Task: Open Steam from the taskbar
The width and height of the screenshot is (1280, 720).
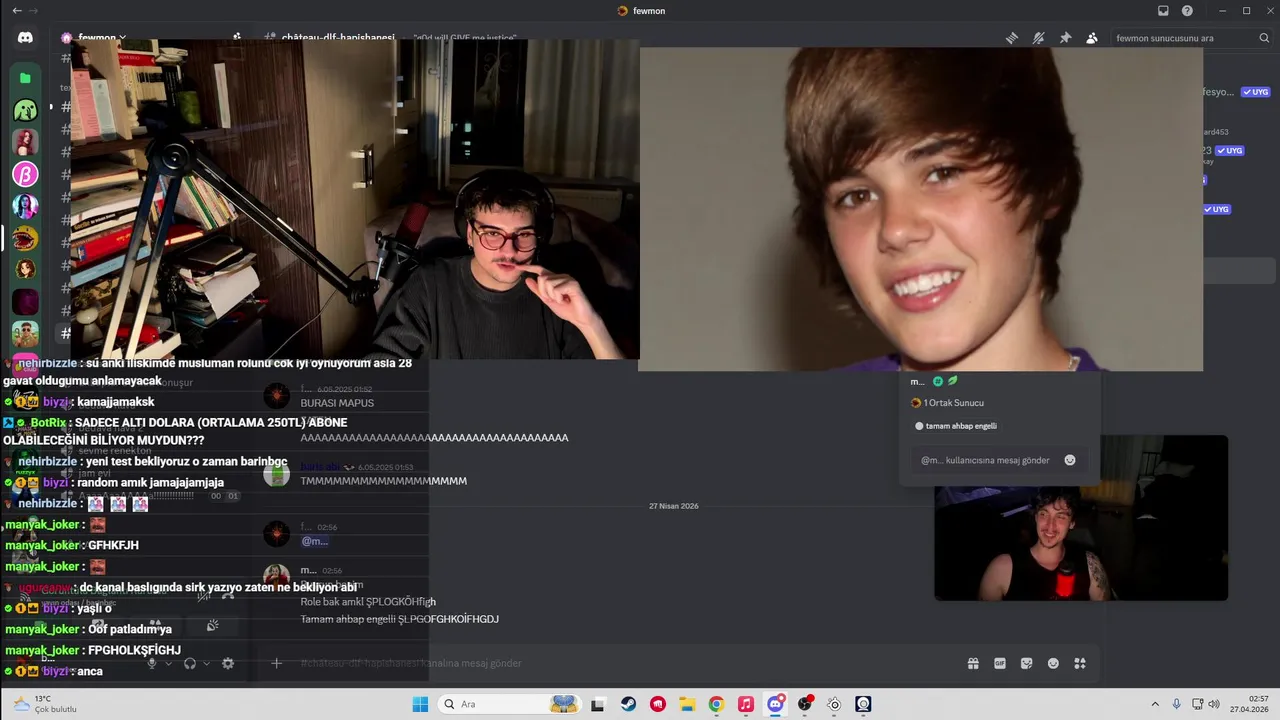Action: pos(628,704)
